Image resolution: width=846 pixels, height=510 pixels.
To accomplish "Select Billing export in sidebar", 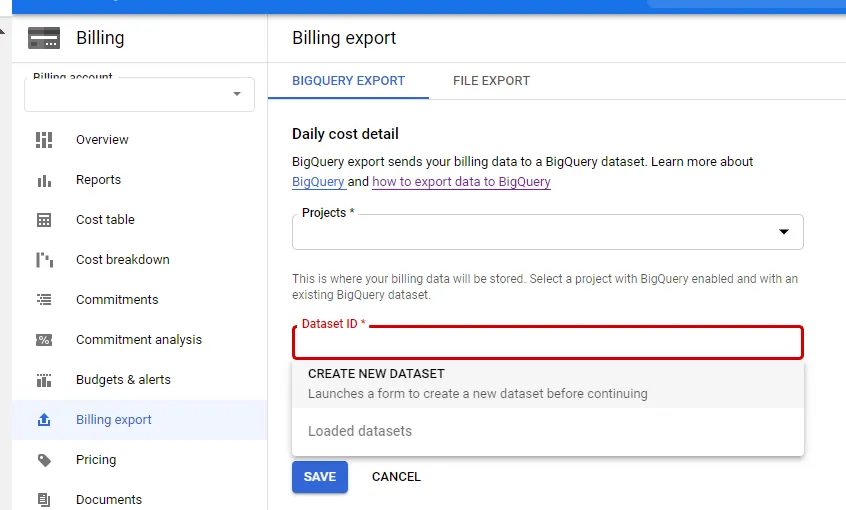I will coord(139,419).
